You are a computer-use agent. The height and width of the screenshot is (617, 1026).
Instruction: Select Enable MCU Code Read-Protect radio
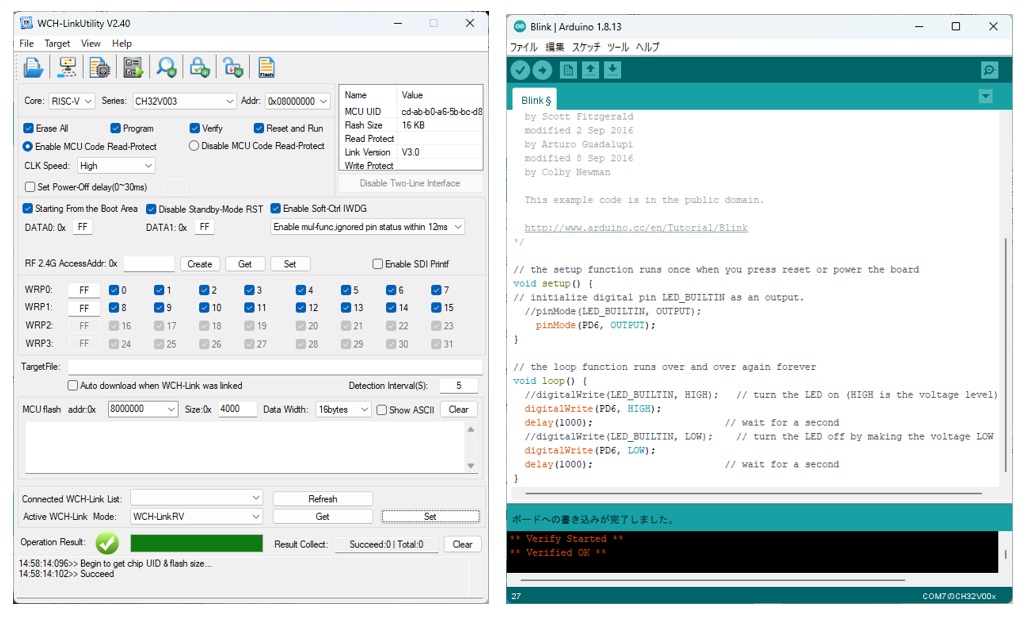tap(28, 147)
